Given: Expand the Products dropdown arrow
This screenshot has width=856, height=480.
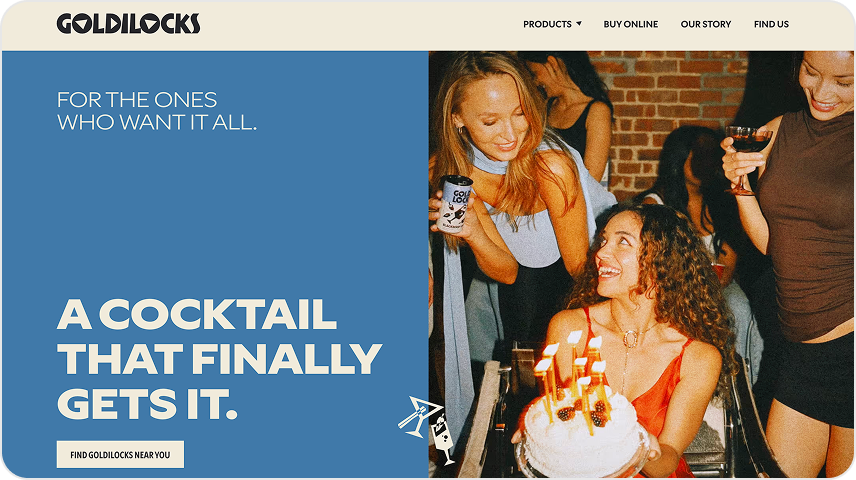Looking at the screenshot, I should (579, 23).
